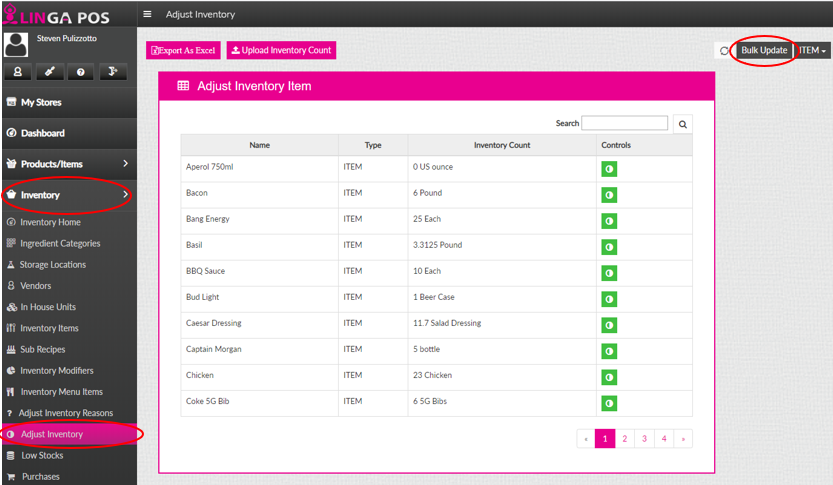
Task: Click Upload Inventory Count button
Action: click(281, 50)
